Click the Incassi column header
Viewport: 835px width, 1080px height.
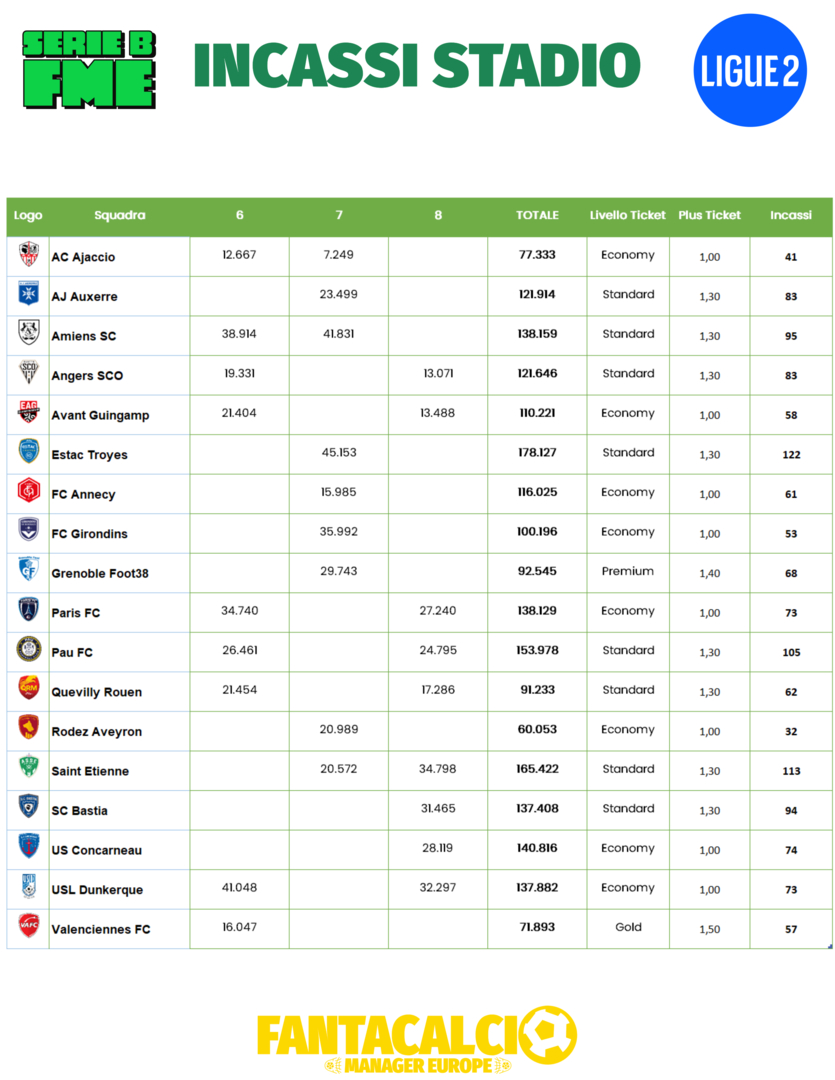coord(790,215)
